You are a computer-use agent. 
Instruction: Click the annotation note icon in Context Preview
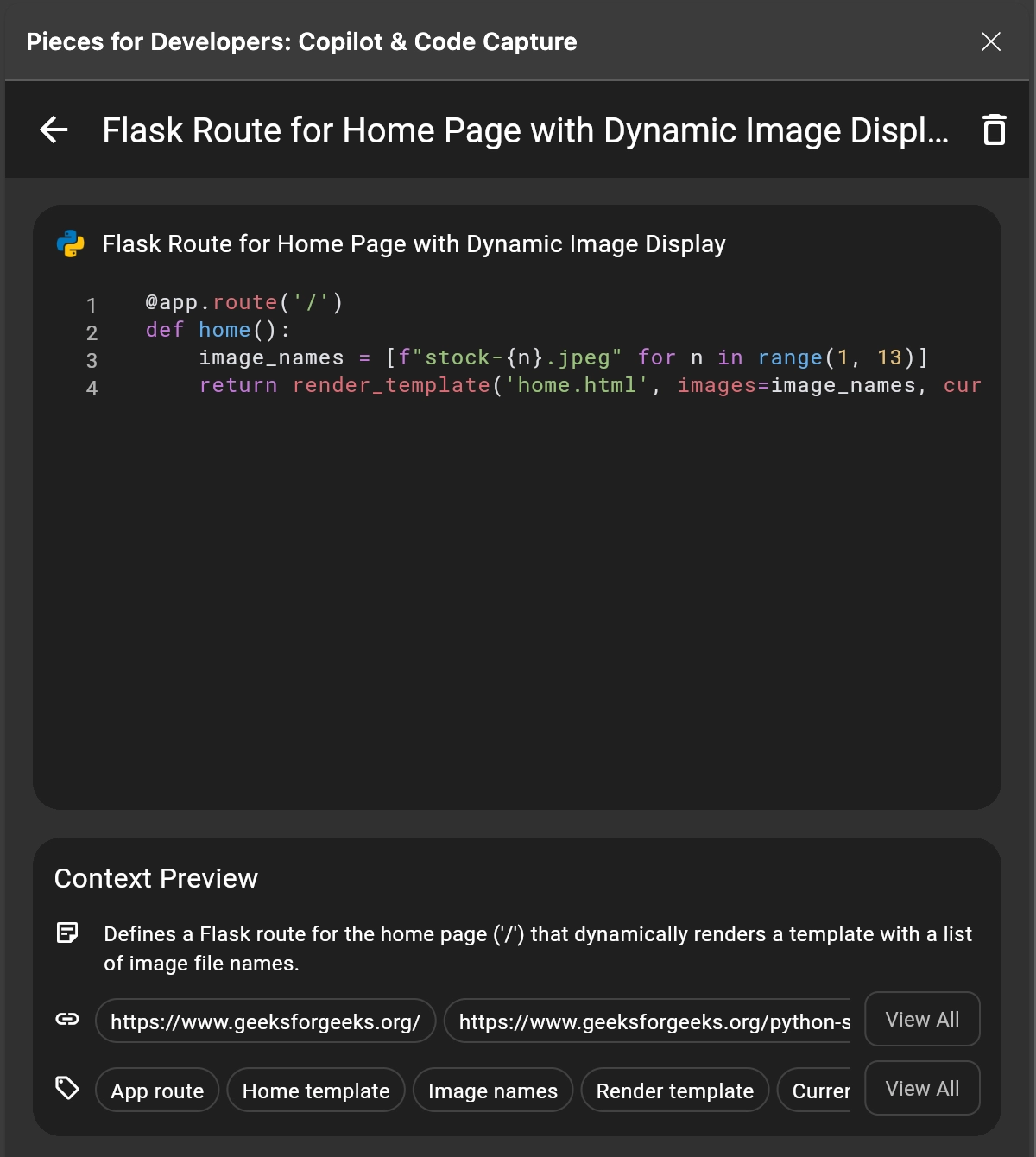pyautogui.click(x=68, y=933)
